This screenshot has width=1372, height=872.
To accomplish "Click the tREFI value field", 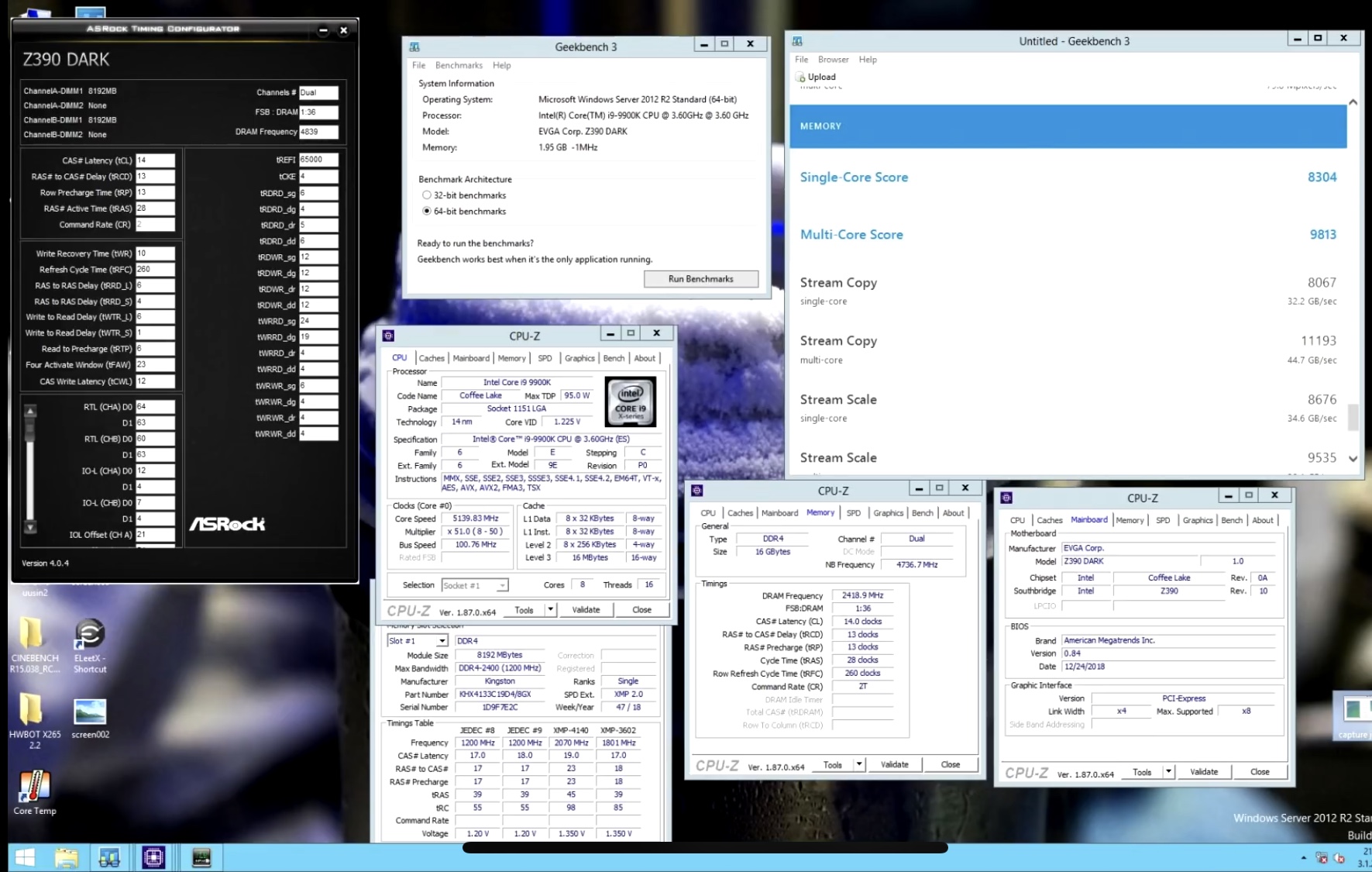I will tap(318, 160).
